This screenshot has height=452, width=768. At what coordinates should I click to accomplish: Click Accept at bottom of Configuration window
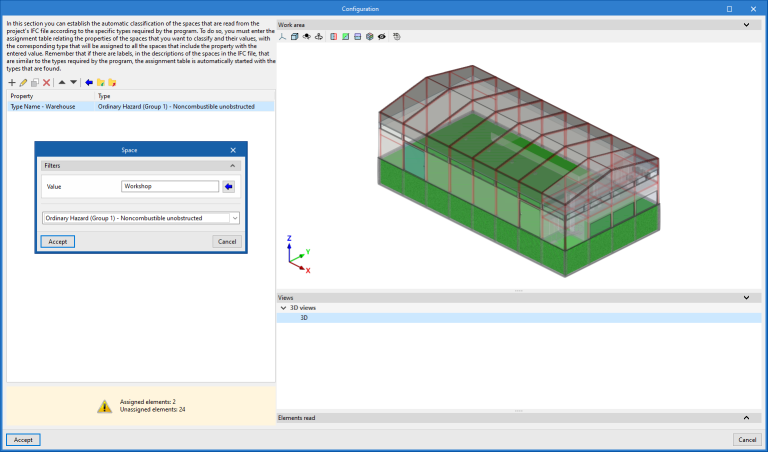23,440
